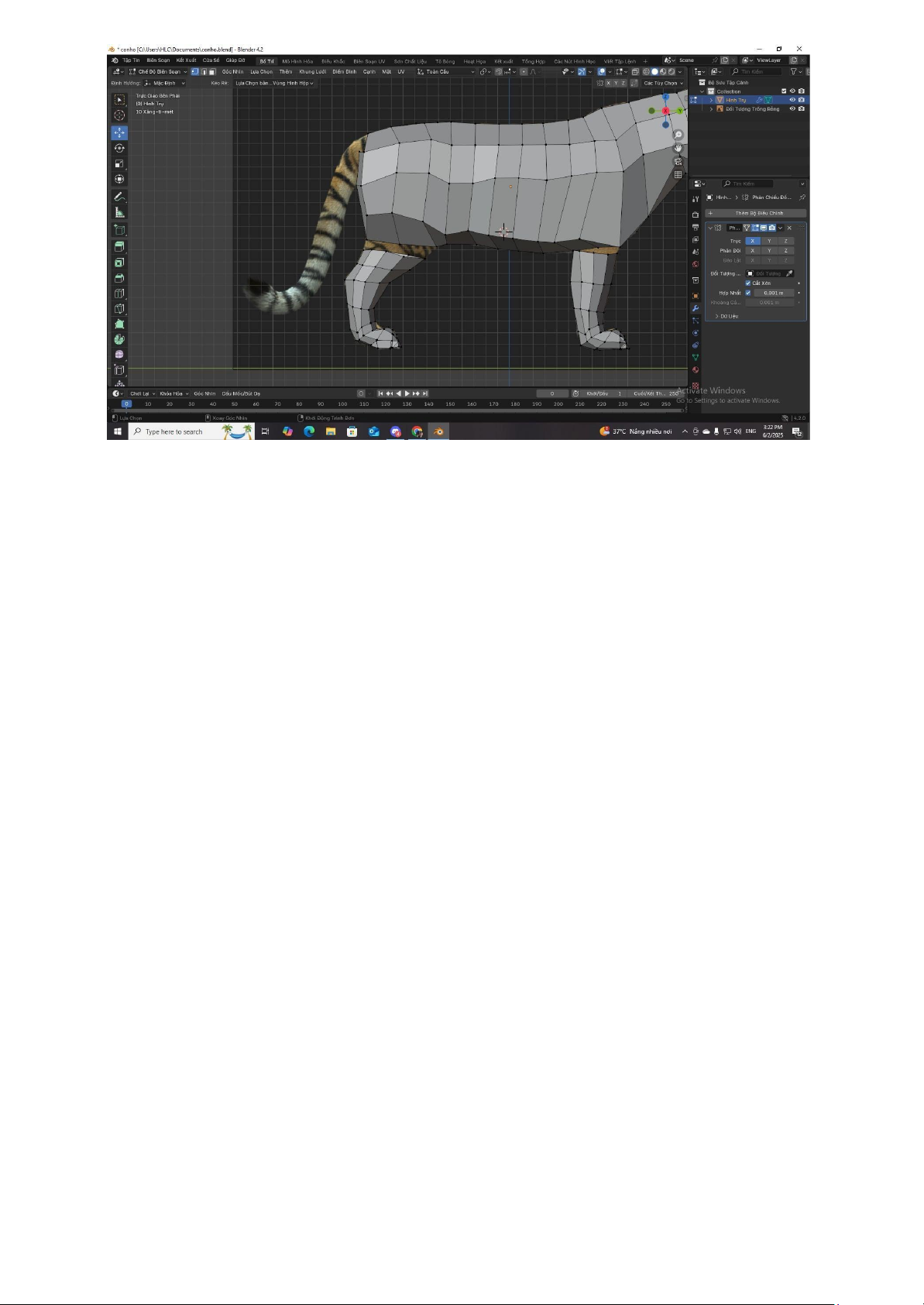The width and height of the screenshot is (924, 1305).
Task: Open the Kết Xuất menu
Action: tap(186, 60)
